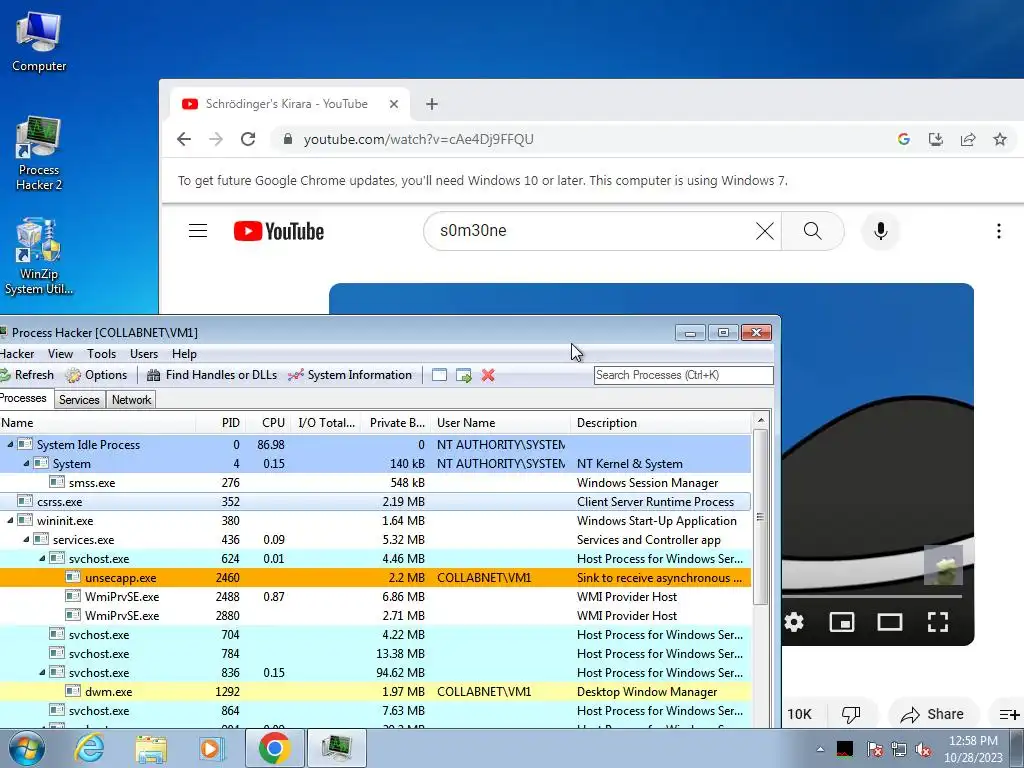The height and width of the screenshot is (768, 1024).
Task: Select the dwm.exe process row
Action: 375,692
